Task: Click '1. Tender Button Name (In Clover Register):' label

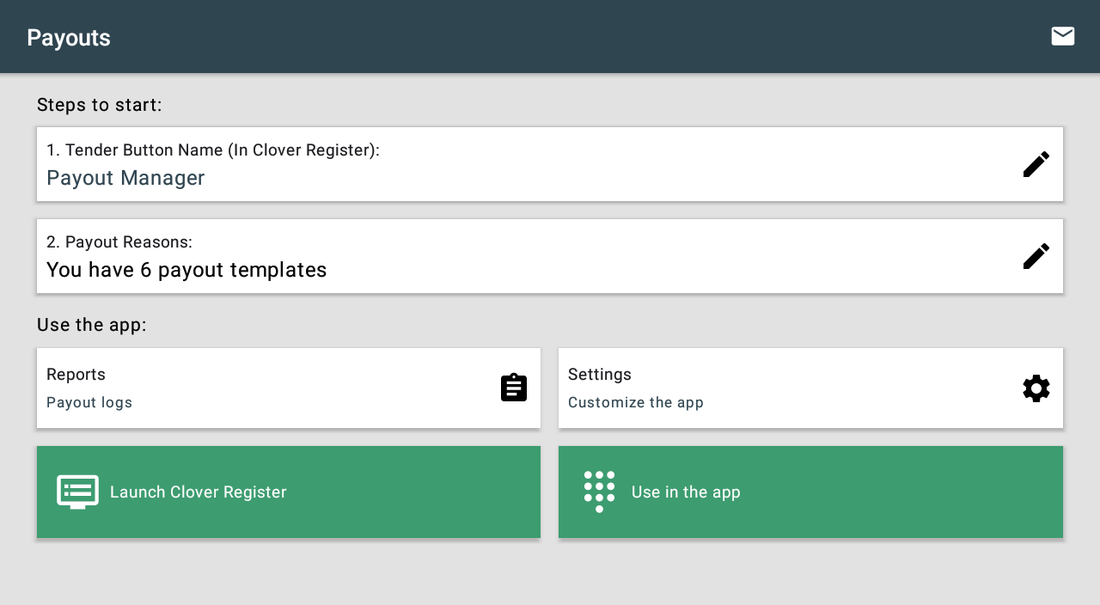Action: click(x=213, y=149)
